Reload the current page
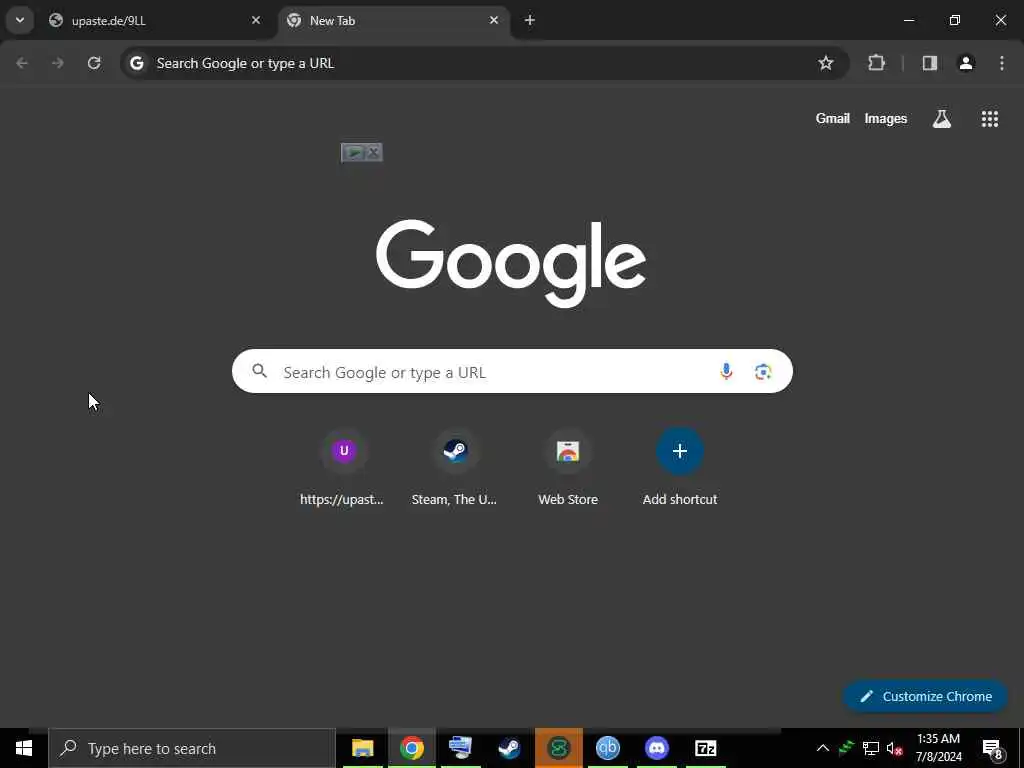 click(x=94, y=63)
